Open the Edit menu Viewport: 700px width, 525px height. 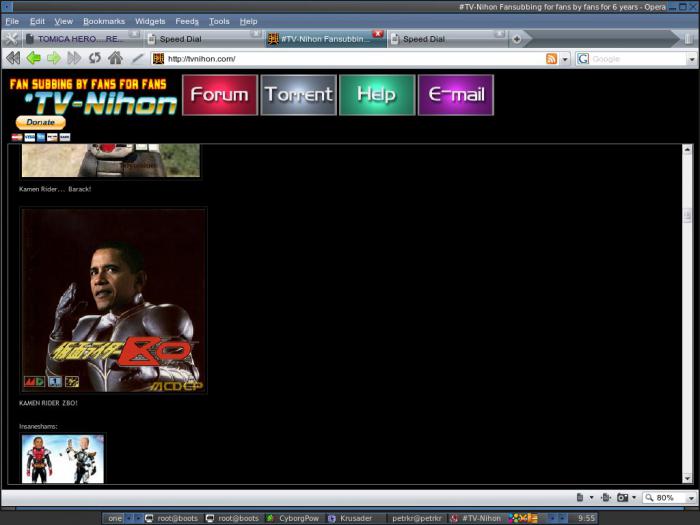[x=37, y=21]
